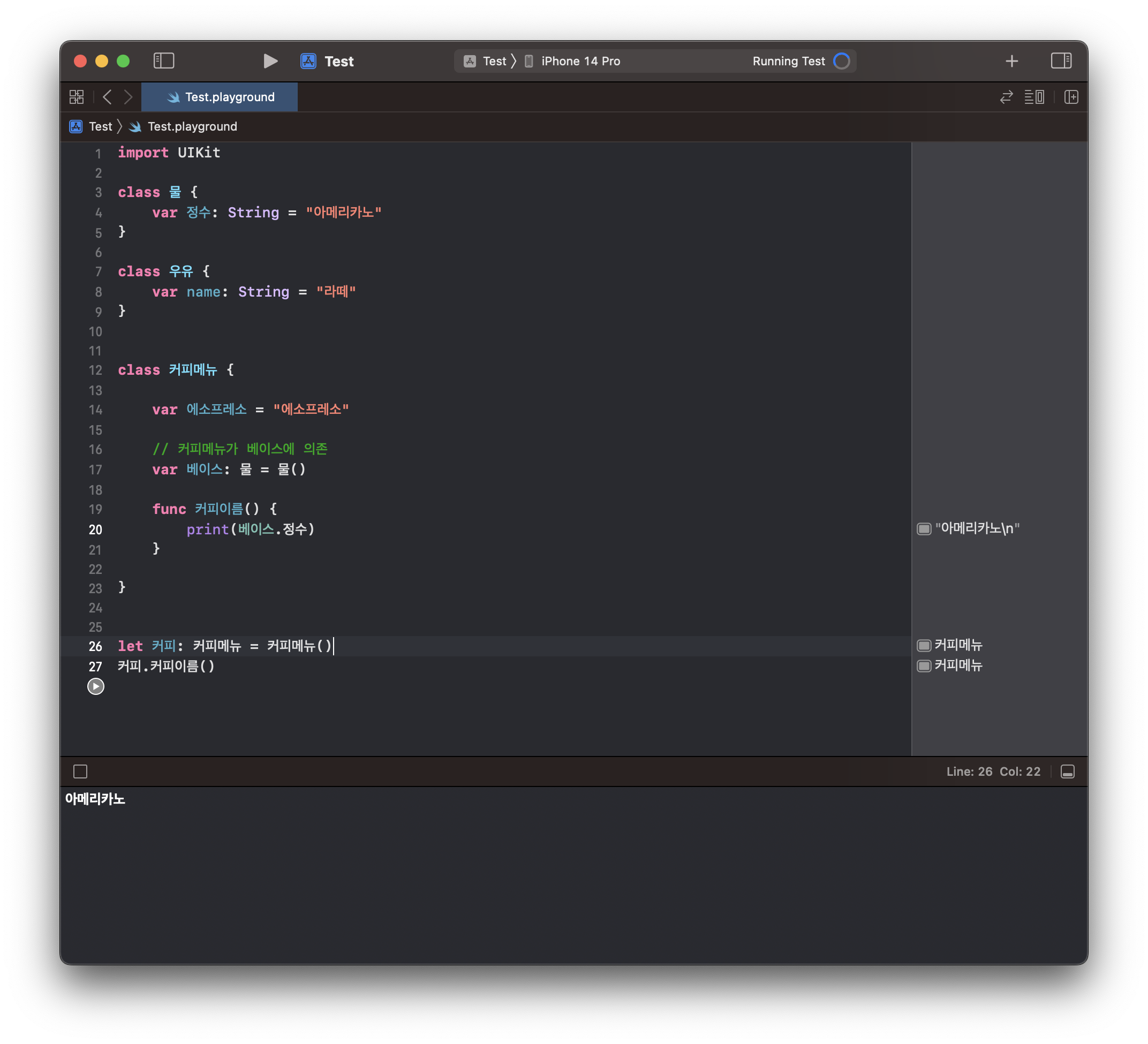The image size is (1148, 1044).
Task: Go back in editor history
Action: tap(107, 97)
